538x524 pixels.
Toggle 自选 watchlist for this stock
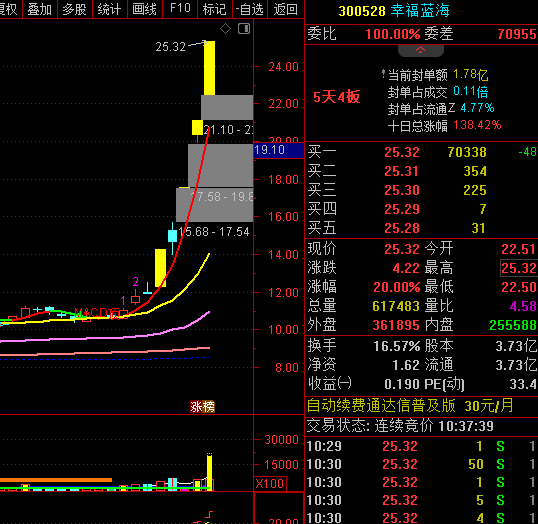click(250, 9)
